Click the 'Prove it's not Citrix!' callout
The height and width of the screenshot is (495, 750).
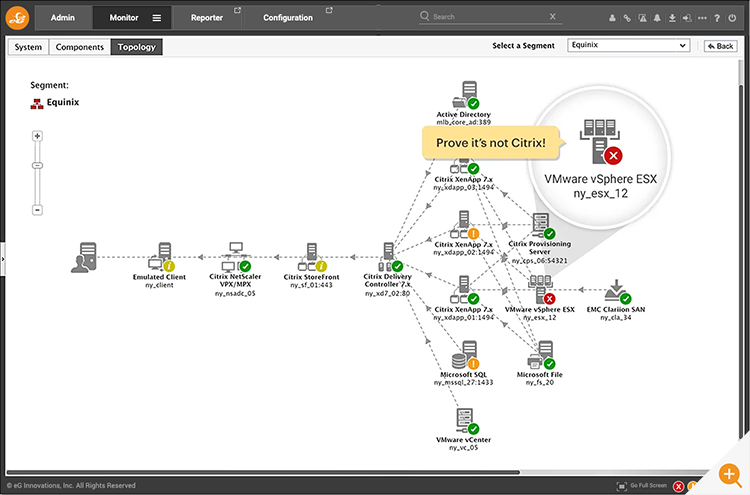click(x=491, y=143)
